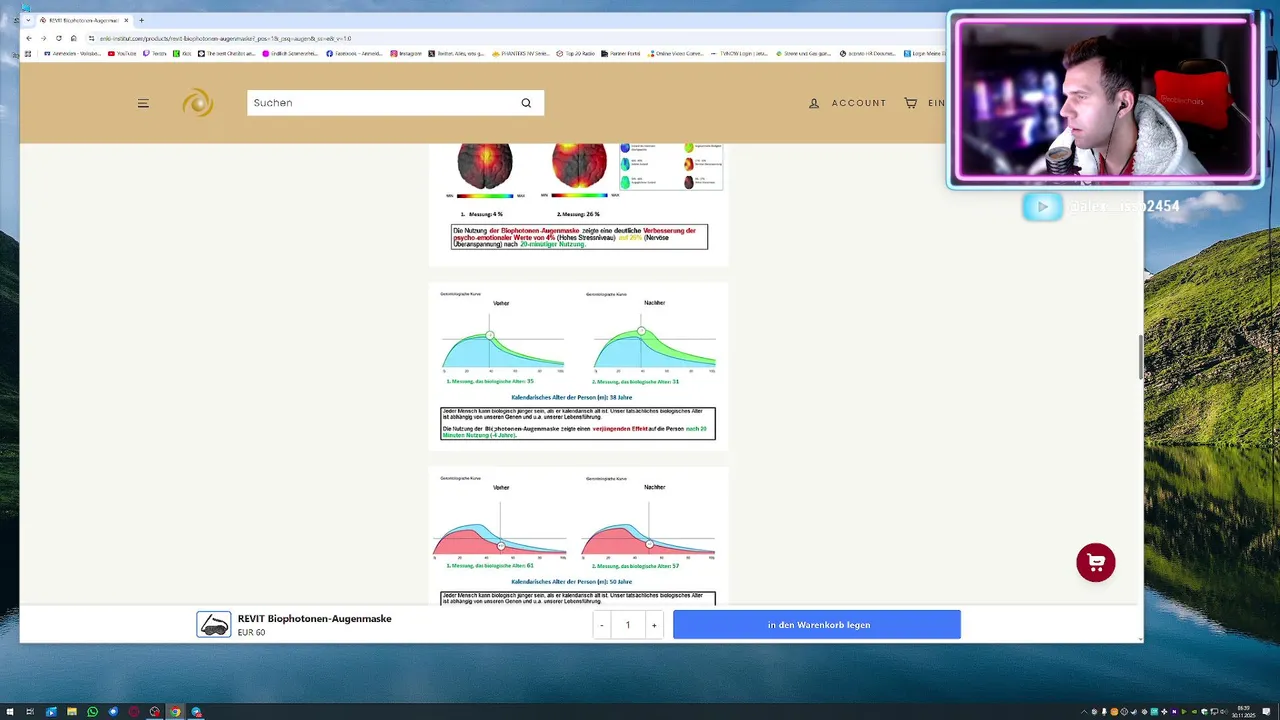Click the golden spiral site logo
The height and width of the screenshot is (720, 1280).
[x=197, y=103]
